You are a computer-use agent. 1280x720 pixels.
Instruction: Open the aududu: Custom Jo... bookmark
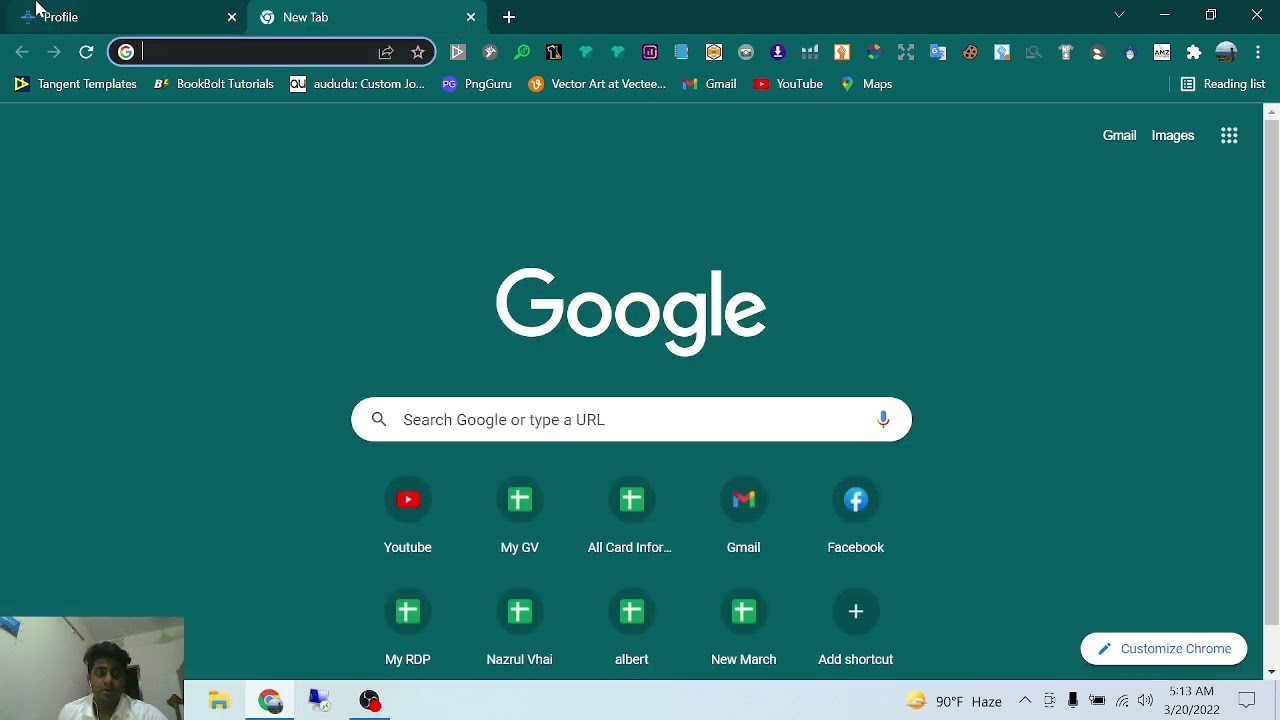click(x=357, y=84)
